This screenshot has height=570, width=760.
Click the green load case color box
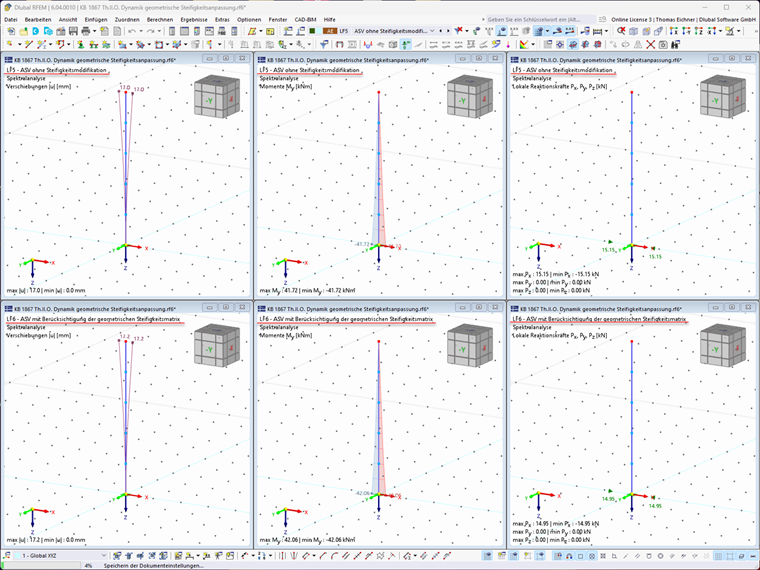pos(312,31)
